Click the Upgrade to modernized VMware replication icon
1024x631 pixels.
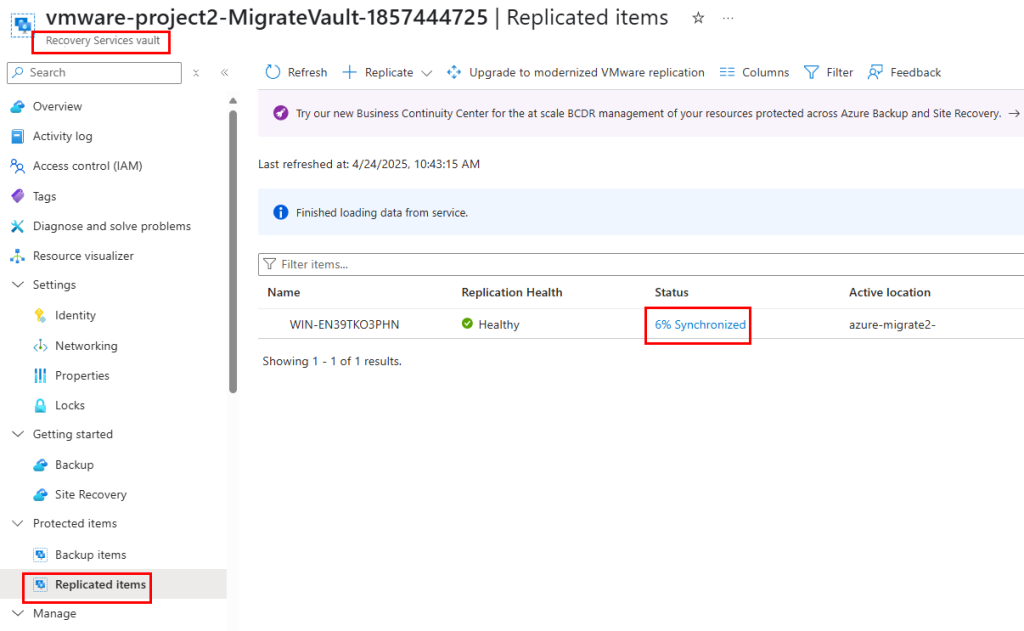[454, 73]
